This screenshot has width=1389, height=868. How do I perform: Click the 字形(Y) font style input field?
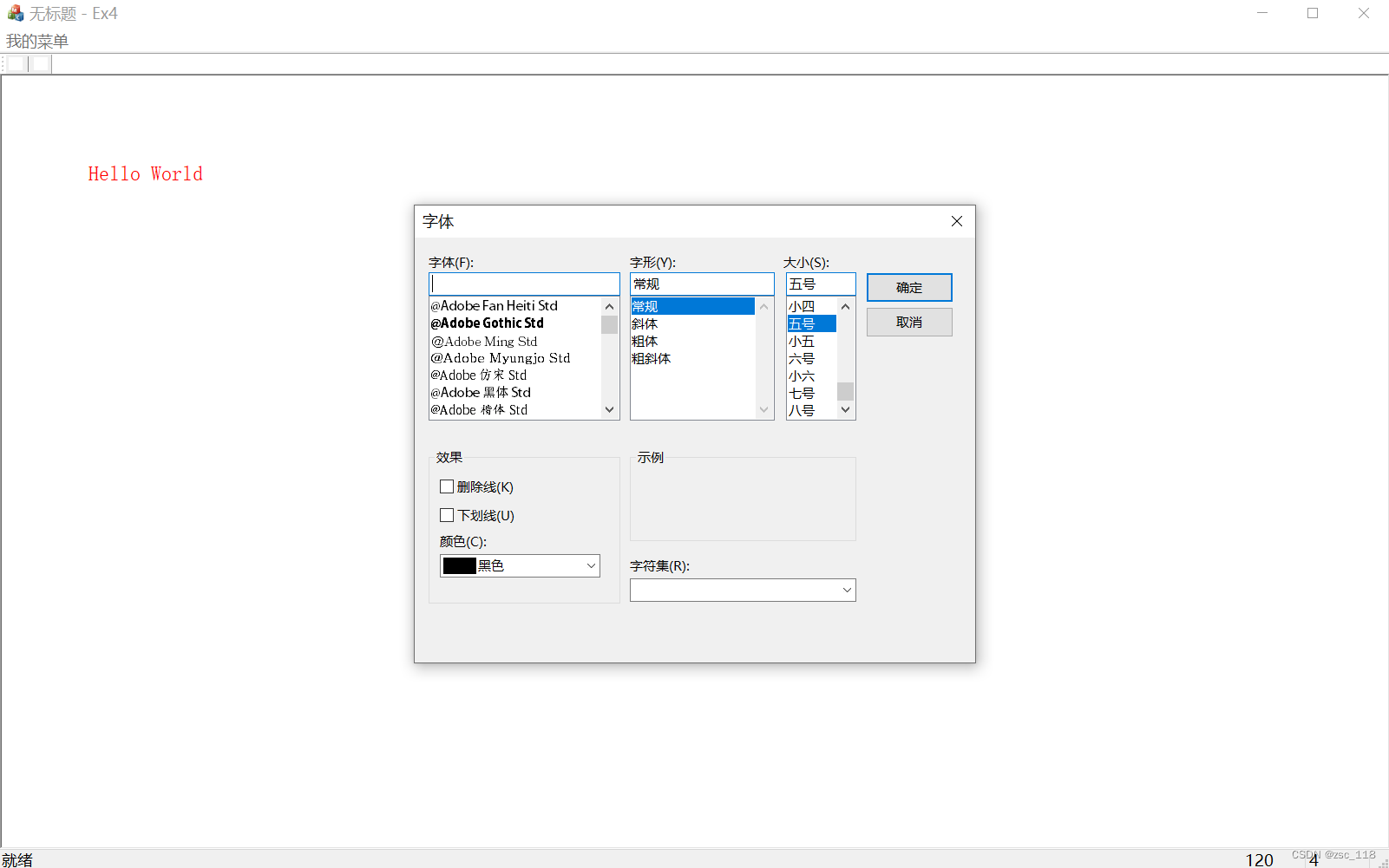[702, 284]
